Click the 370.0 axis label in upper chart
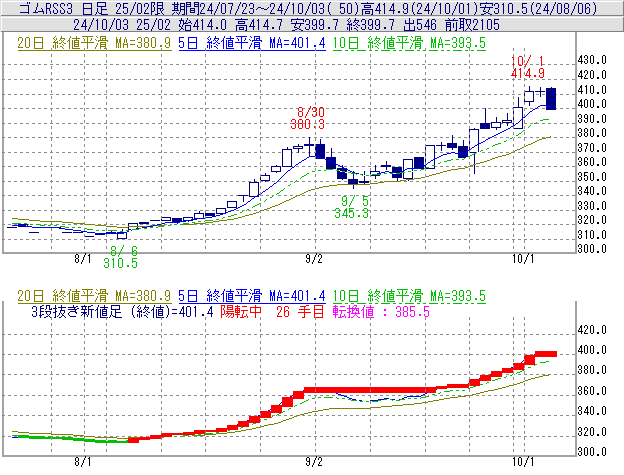 pos(592,148)
